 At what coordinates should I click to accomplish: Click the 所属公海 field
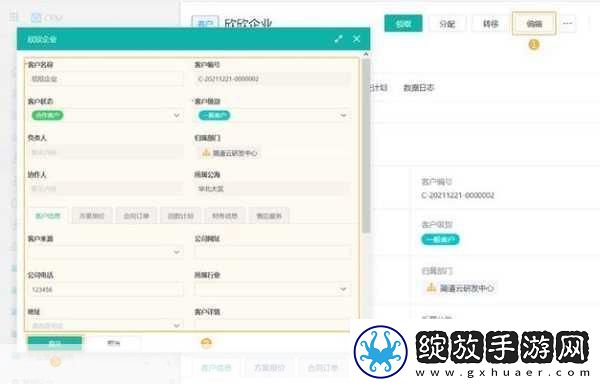tap(272, 189)
